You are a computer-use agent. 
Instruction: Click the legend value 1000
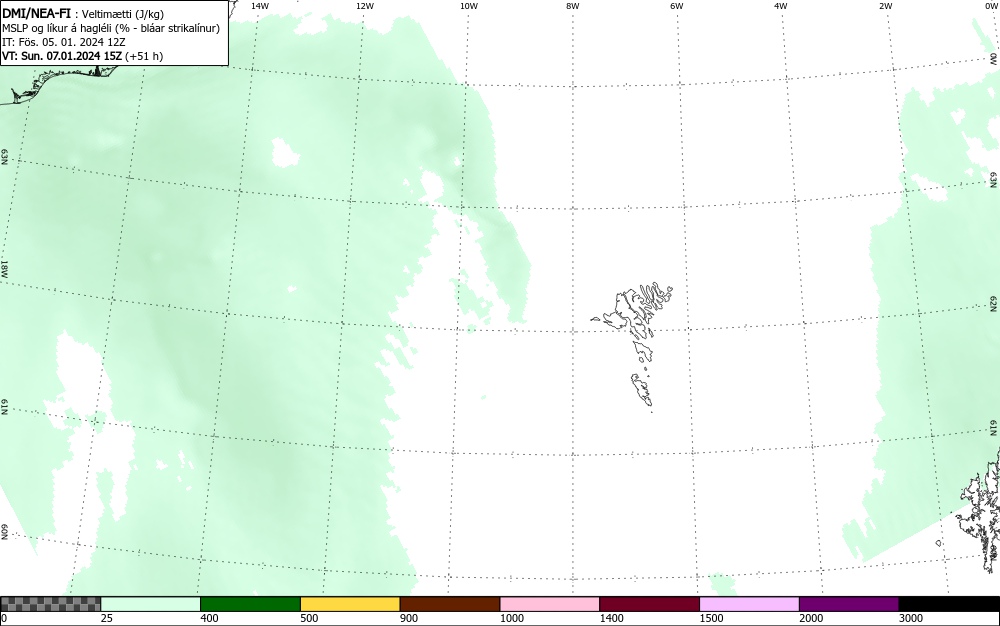(512, 618)
